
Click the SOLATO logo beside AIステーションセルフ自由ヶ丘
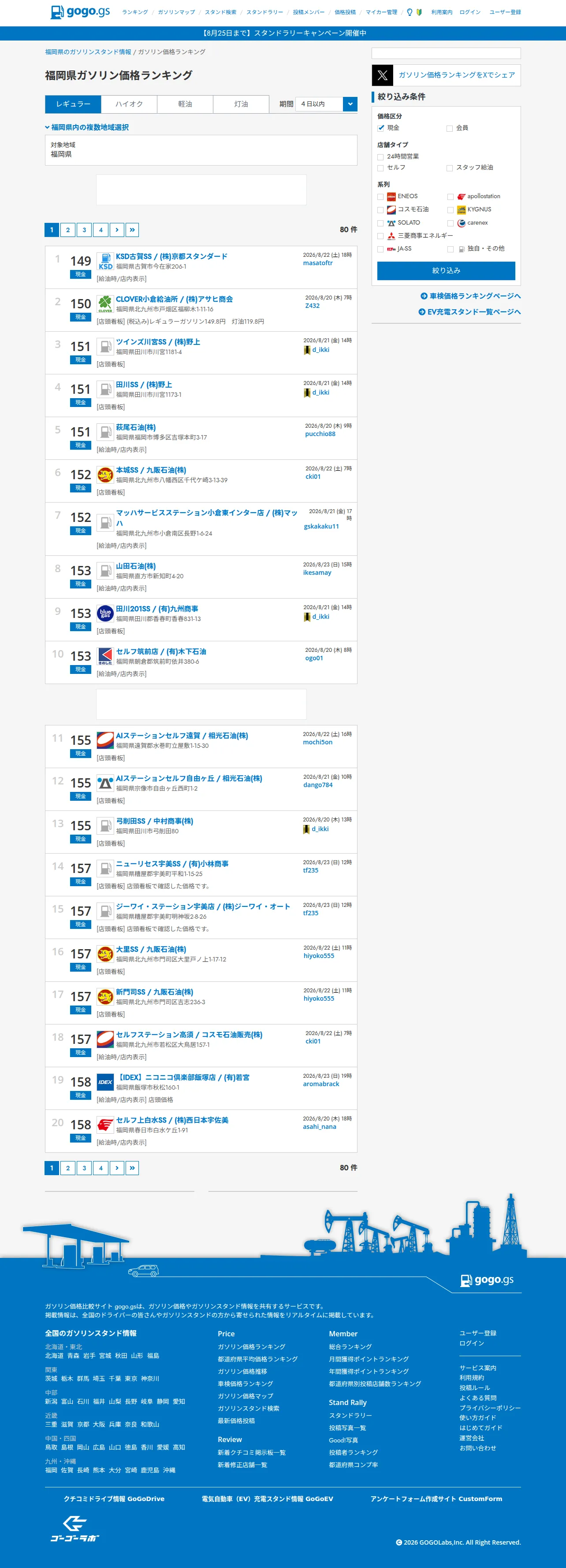pos(105,783)
